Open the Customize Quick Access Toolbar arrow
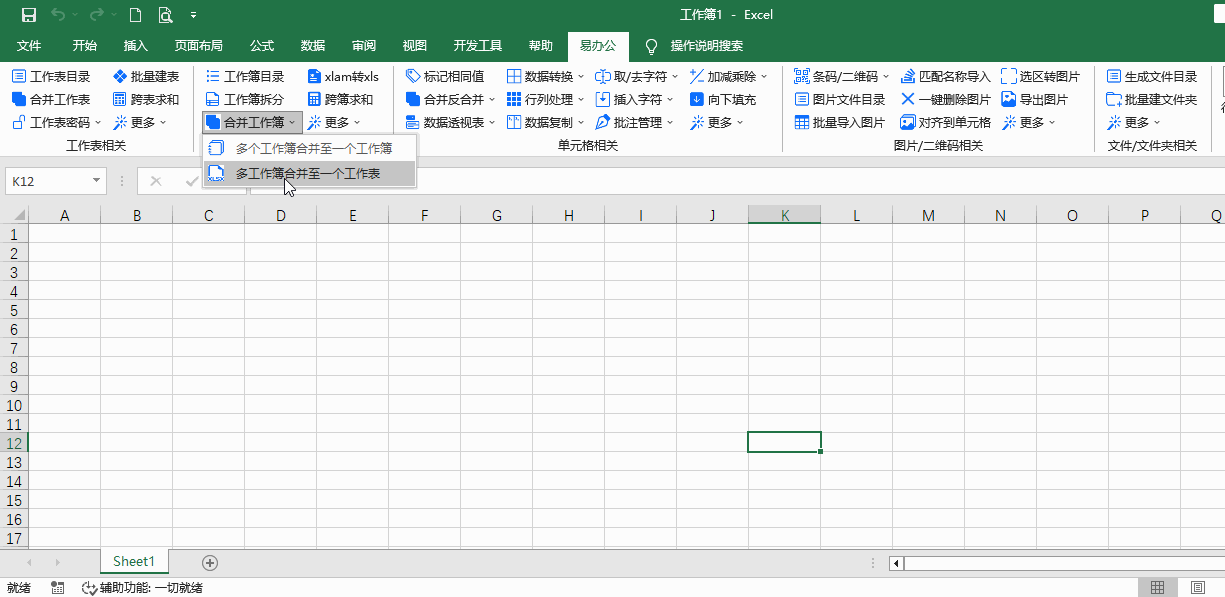 [193, 15]
